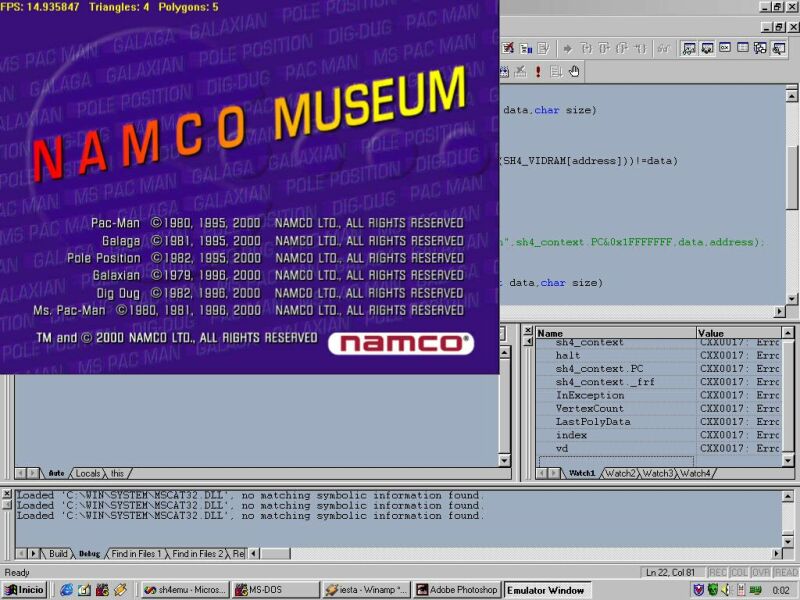Select the Watch3 tab

(658, 473)
